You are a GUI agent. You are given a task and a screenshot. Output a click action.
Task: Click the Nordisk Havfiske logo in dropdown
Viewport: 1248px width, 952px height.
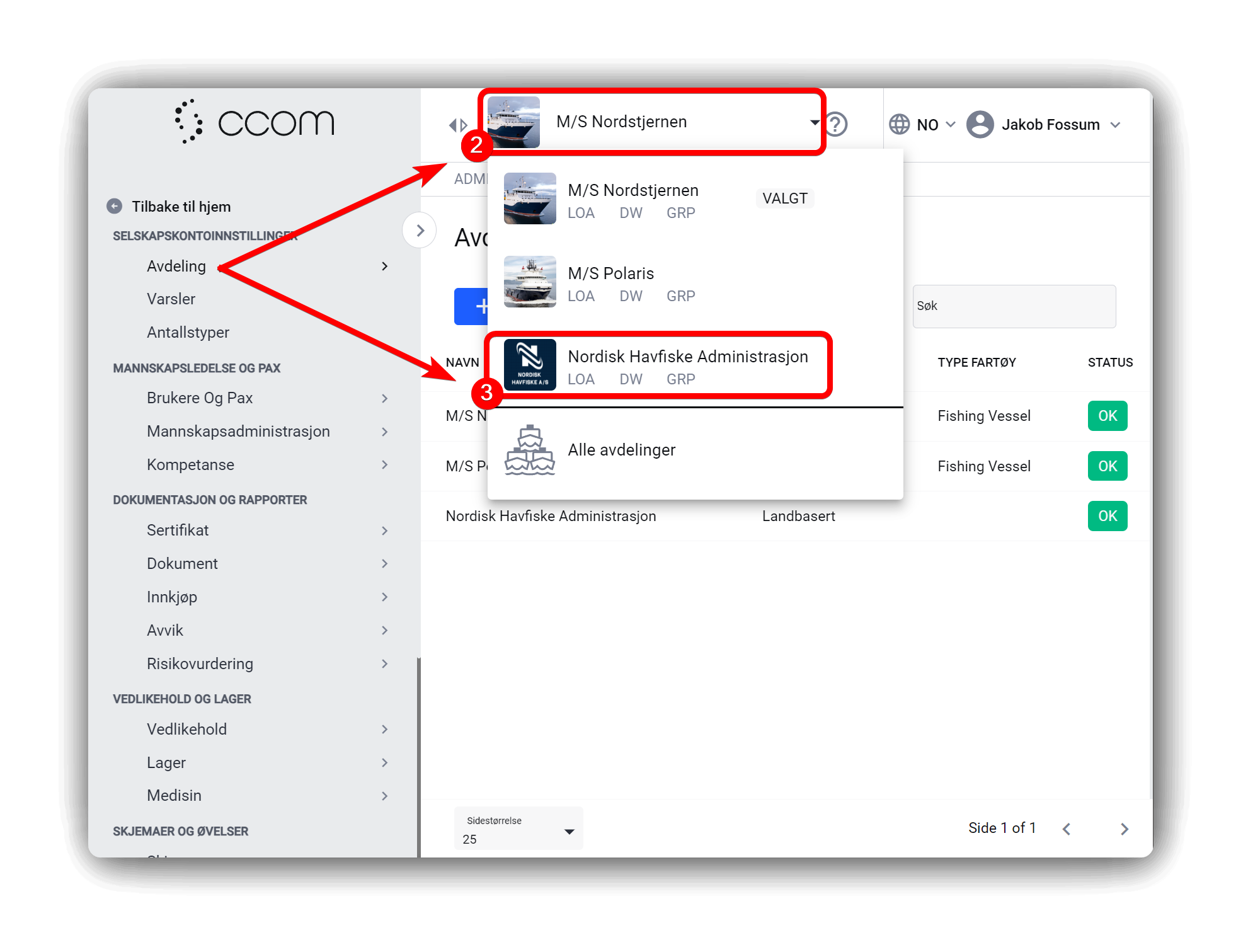click(x=530, y=365)
